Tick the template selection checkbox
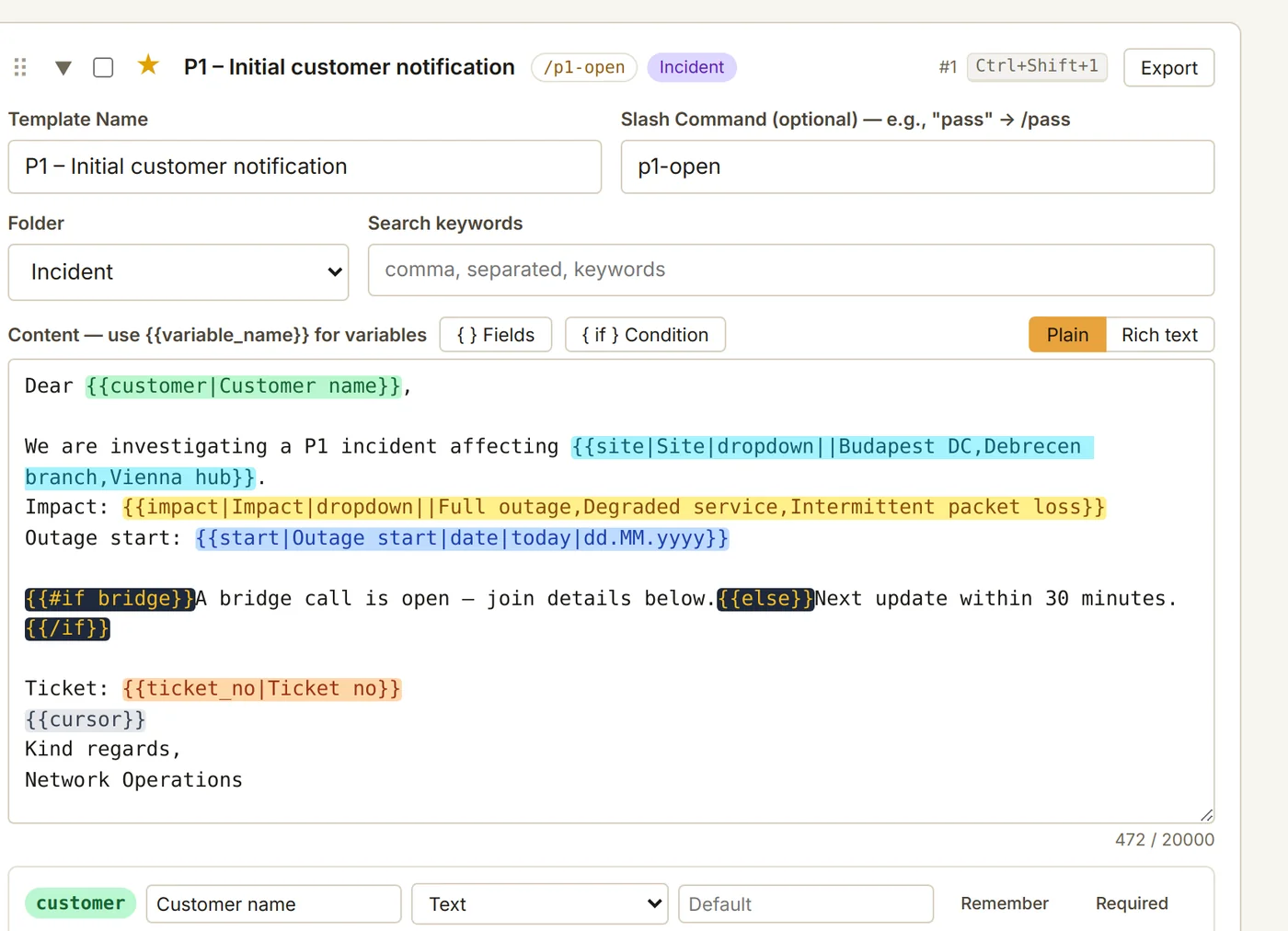This screenshot has height=931, width=1288. click(103, 67)
